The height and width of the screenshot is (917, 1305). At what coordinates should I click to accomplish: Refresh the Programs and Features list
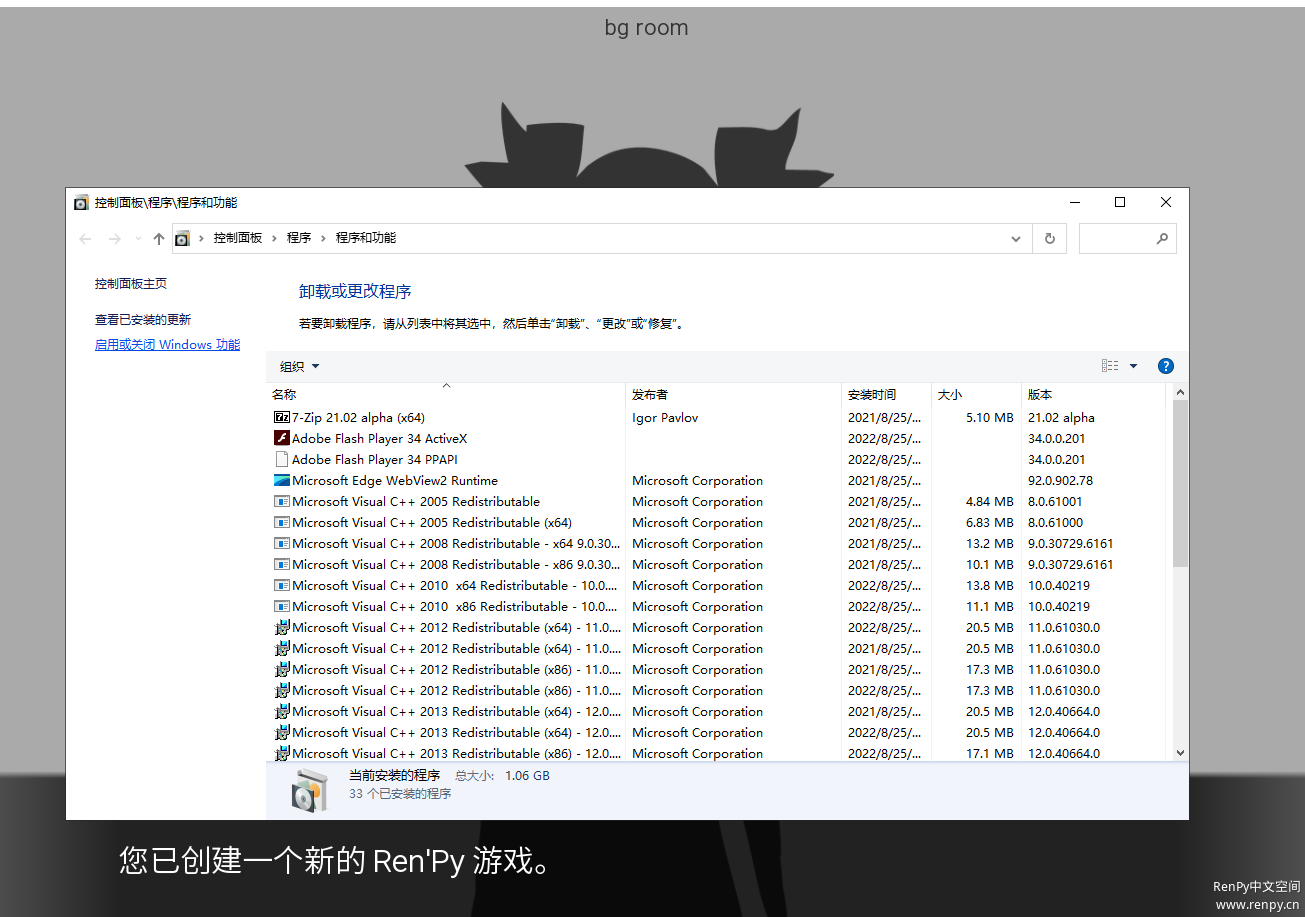click(1049, 239)
